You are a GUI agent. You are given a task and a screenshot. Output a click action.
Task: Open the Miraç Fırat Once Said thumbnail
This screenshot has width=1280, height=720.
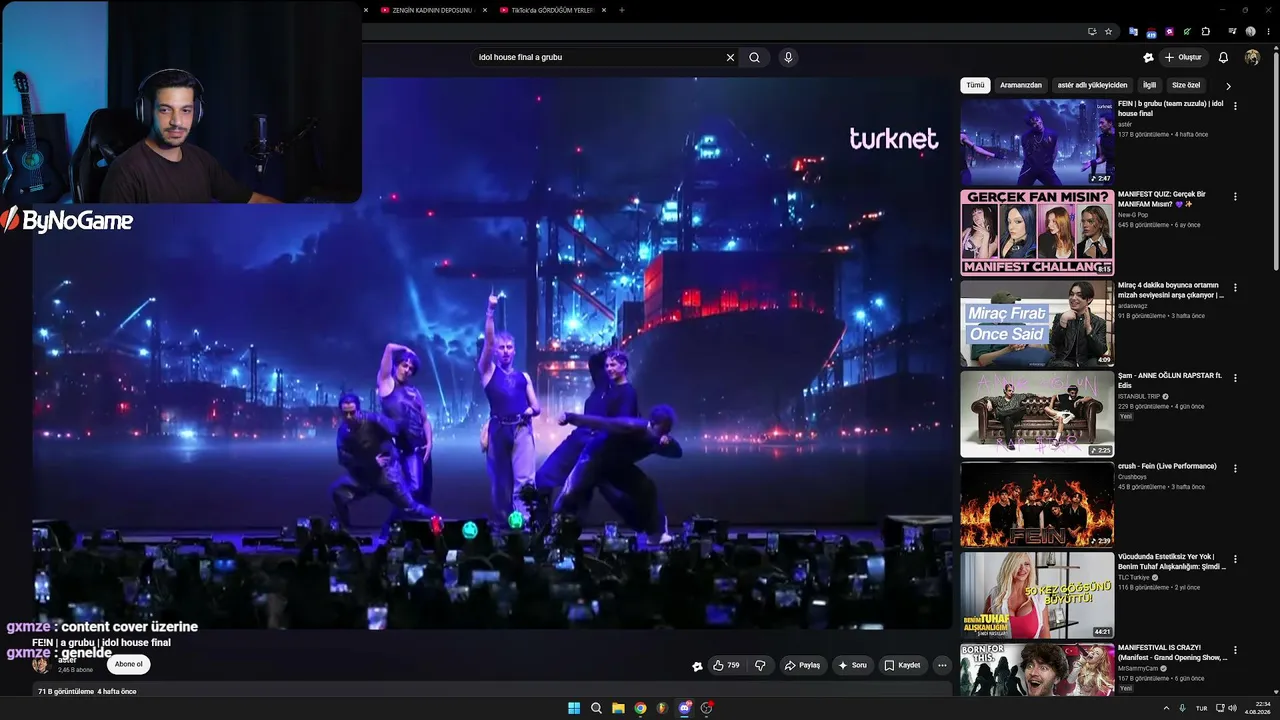pos(1037,323)
